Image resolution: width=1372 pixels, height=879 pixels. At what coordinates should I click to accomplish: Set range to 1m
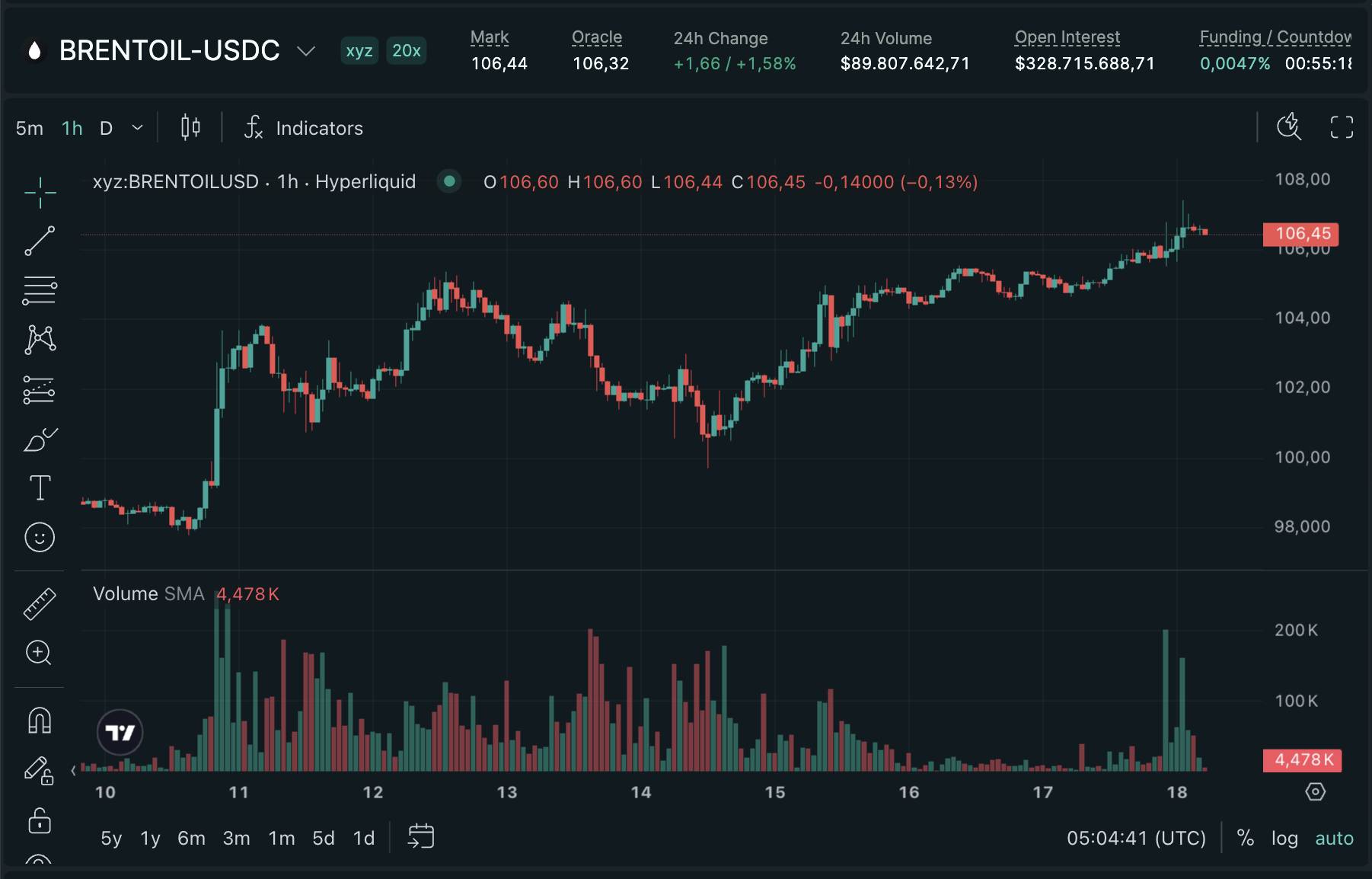click(282, 838)
